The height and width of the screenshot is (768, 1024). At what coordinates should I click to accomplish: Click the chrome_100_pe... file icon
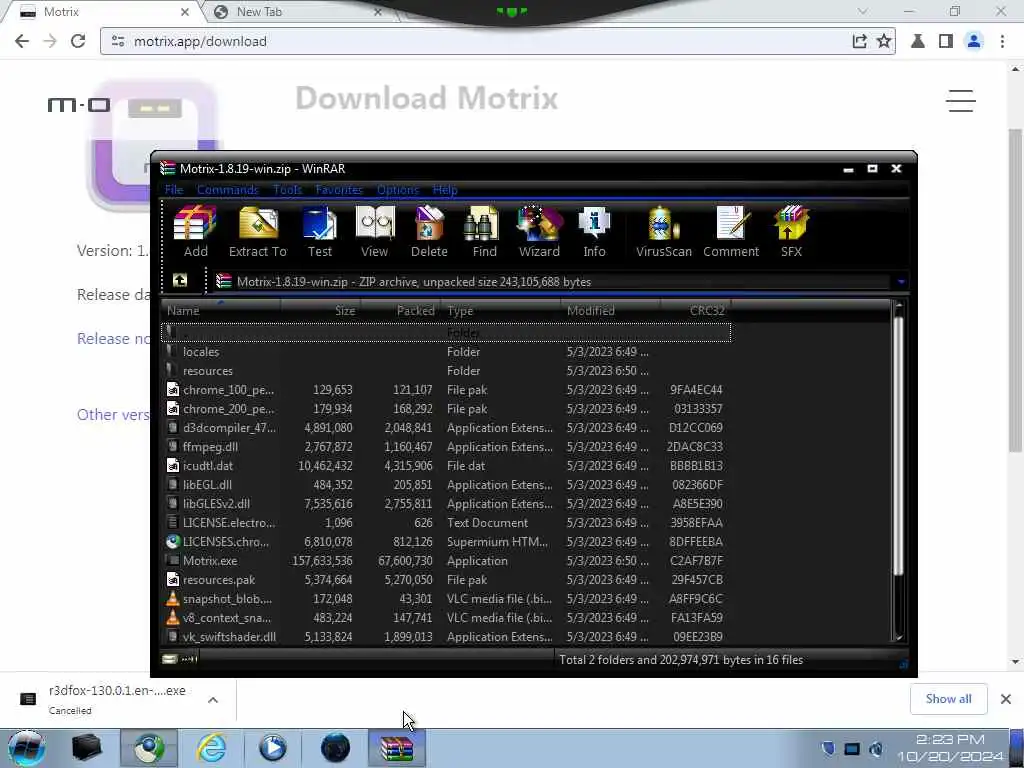[x=172, y=390]
